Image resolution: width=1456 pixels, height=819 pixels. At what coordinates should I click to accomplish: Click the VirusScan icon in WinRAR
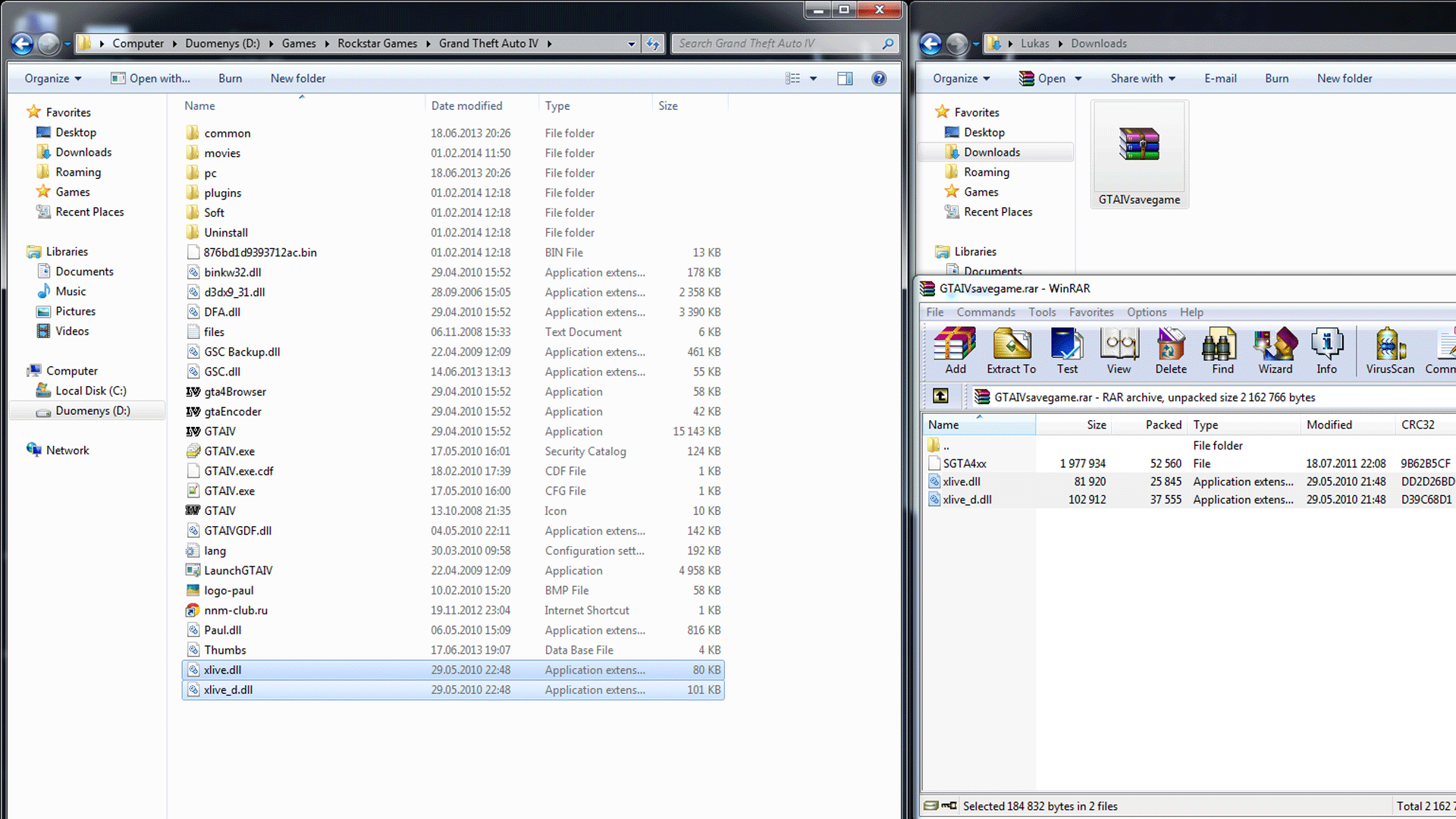coord(1390,351)
